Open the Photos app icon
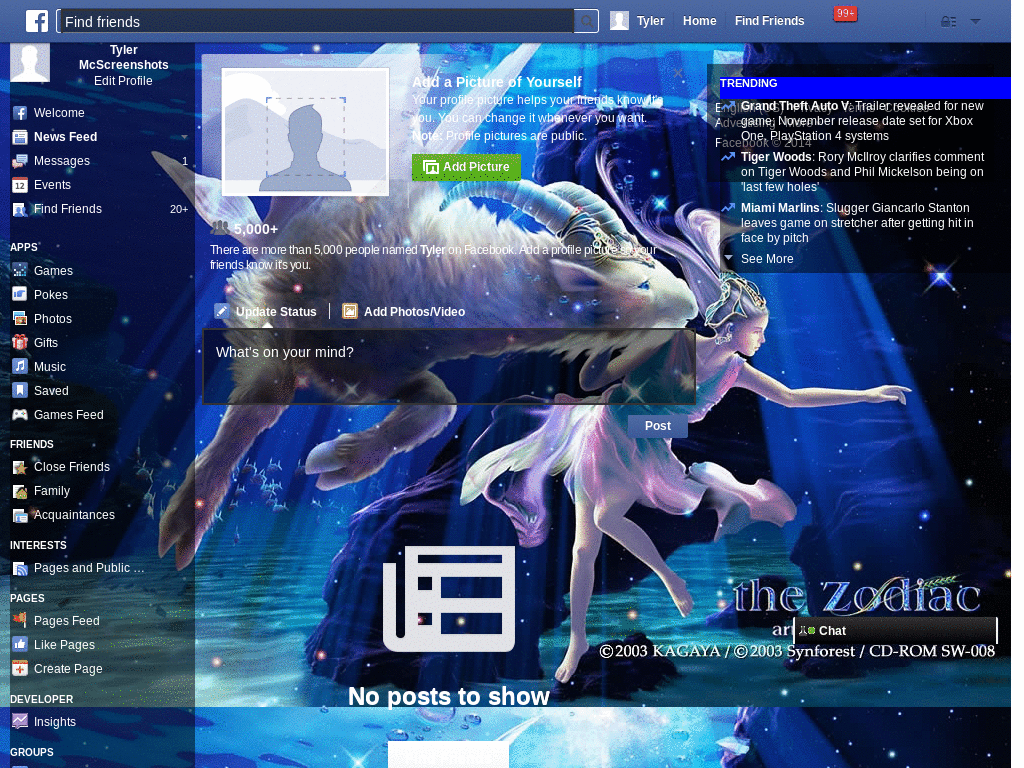1024x768 pixels. [20, 319]
